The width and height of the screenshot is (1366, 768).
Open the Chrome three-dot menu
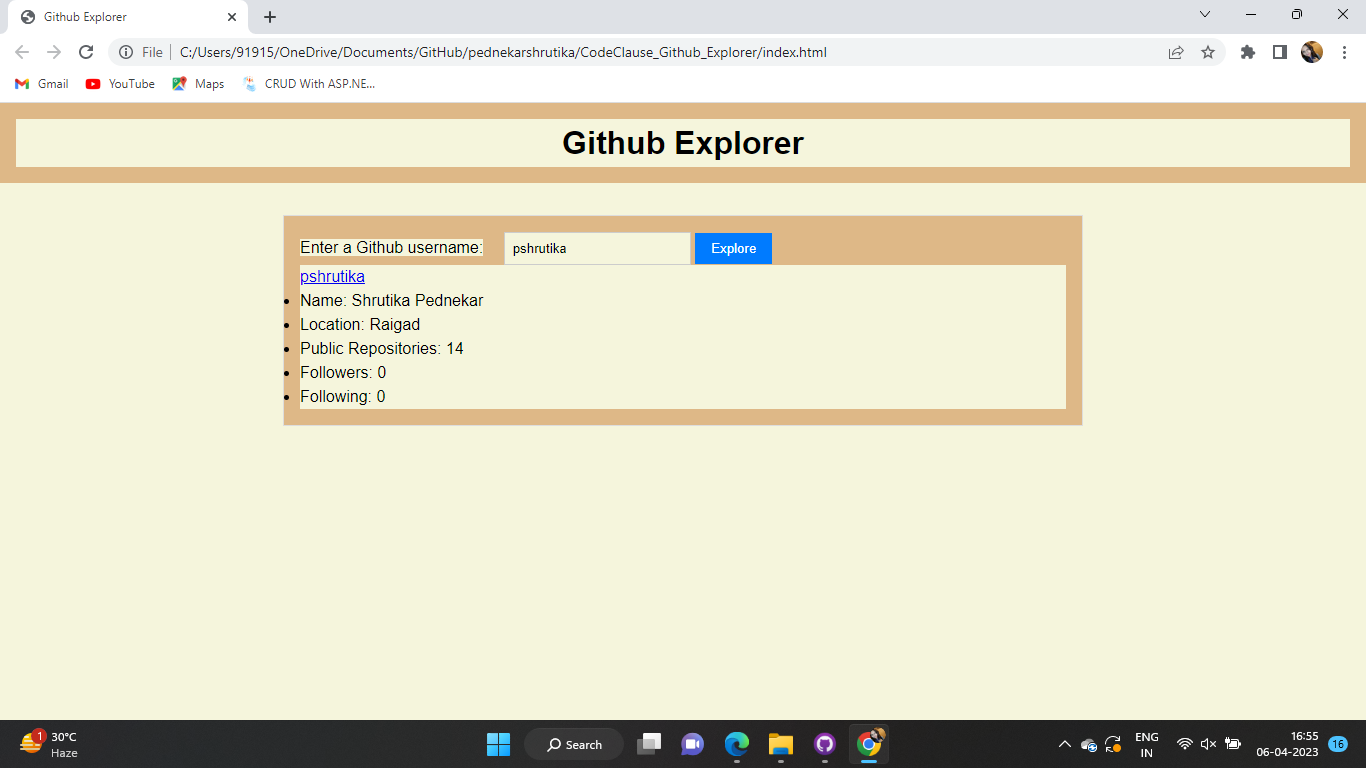pos(1345,51)
